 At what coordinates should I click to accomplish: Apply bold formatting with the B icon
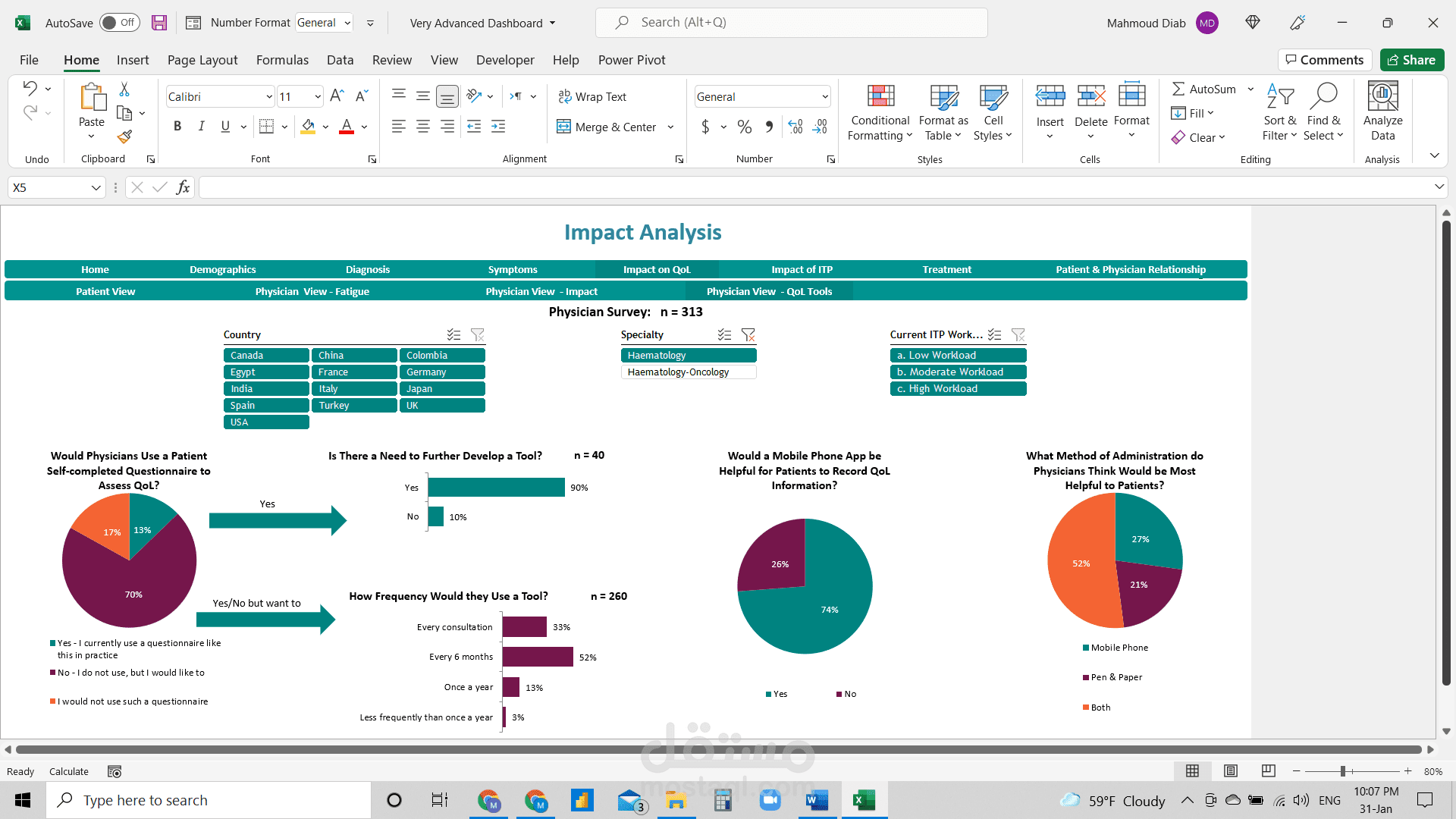pyautogui.click(x=177, y=127)
